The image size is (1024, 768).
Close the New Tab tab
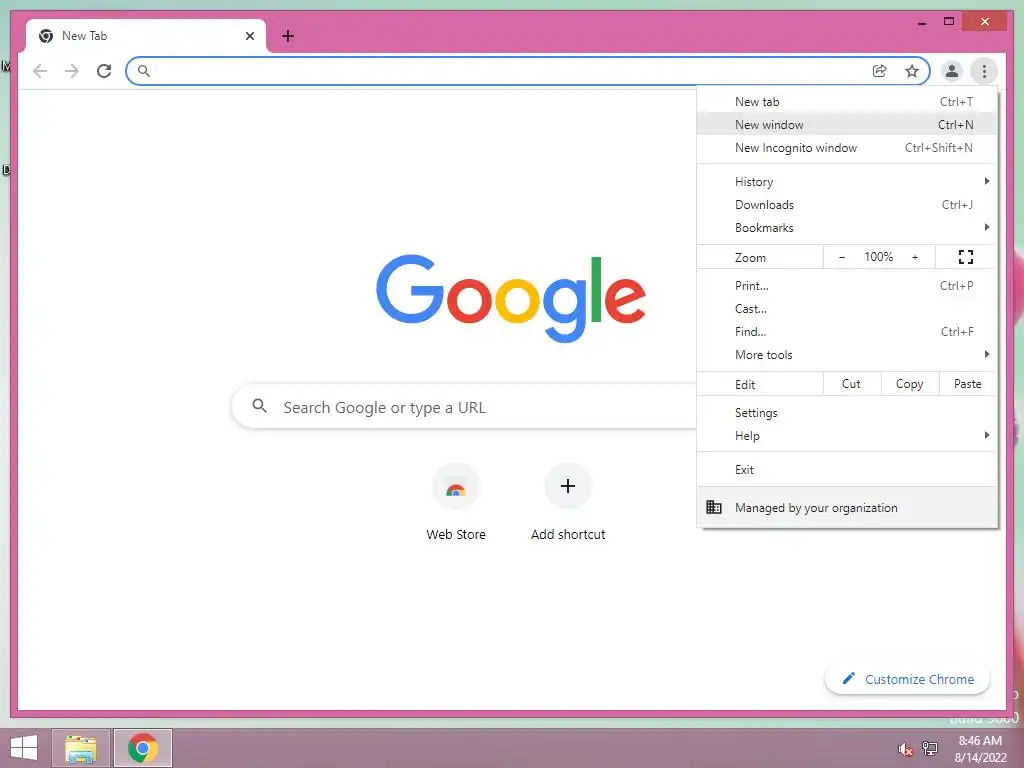[x=249, y=36]
